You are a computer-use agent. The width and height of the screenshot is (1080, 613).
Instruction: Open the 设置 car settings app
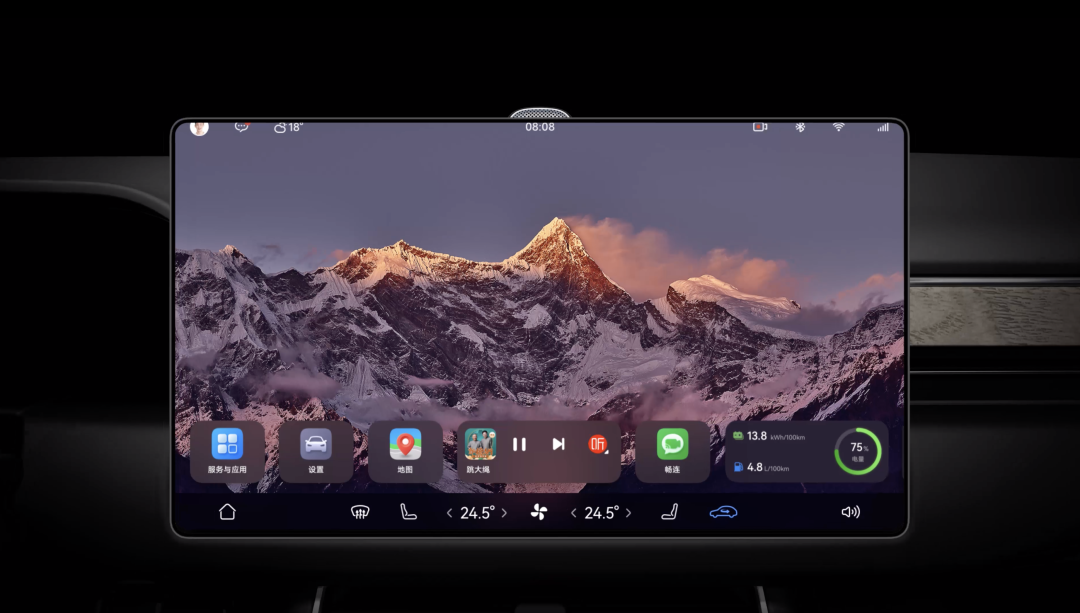point(316,445)
